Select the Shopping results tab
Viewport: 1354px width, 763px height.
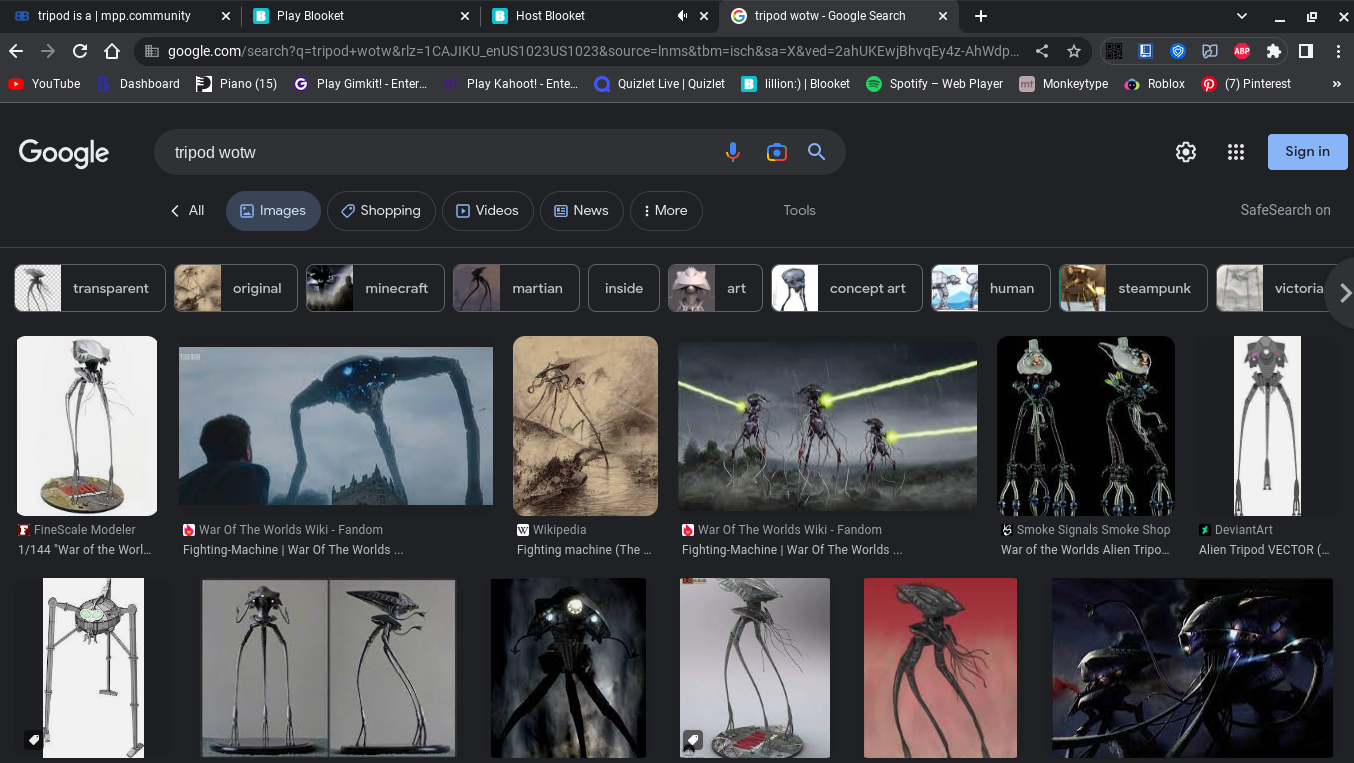tap(381, 211)
